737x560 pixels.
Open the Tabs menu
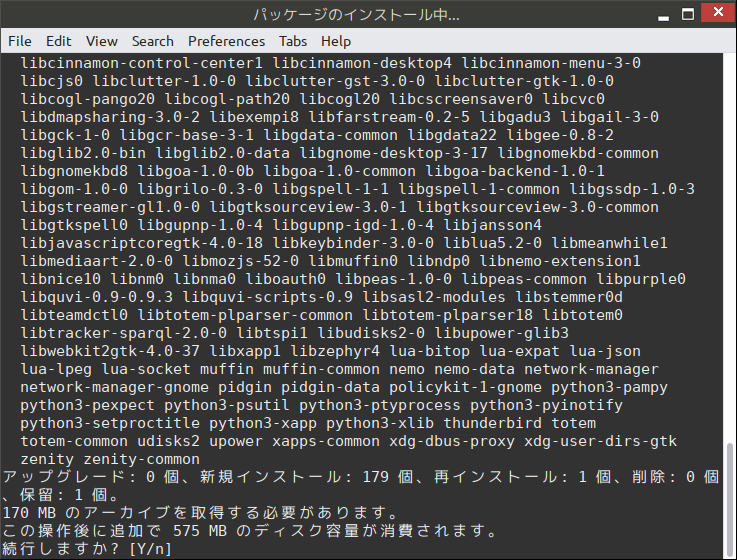[x=293, y=41]
